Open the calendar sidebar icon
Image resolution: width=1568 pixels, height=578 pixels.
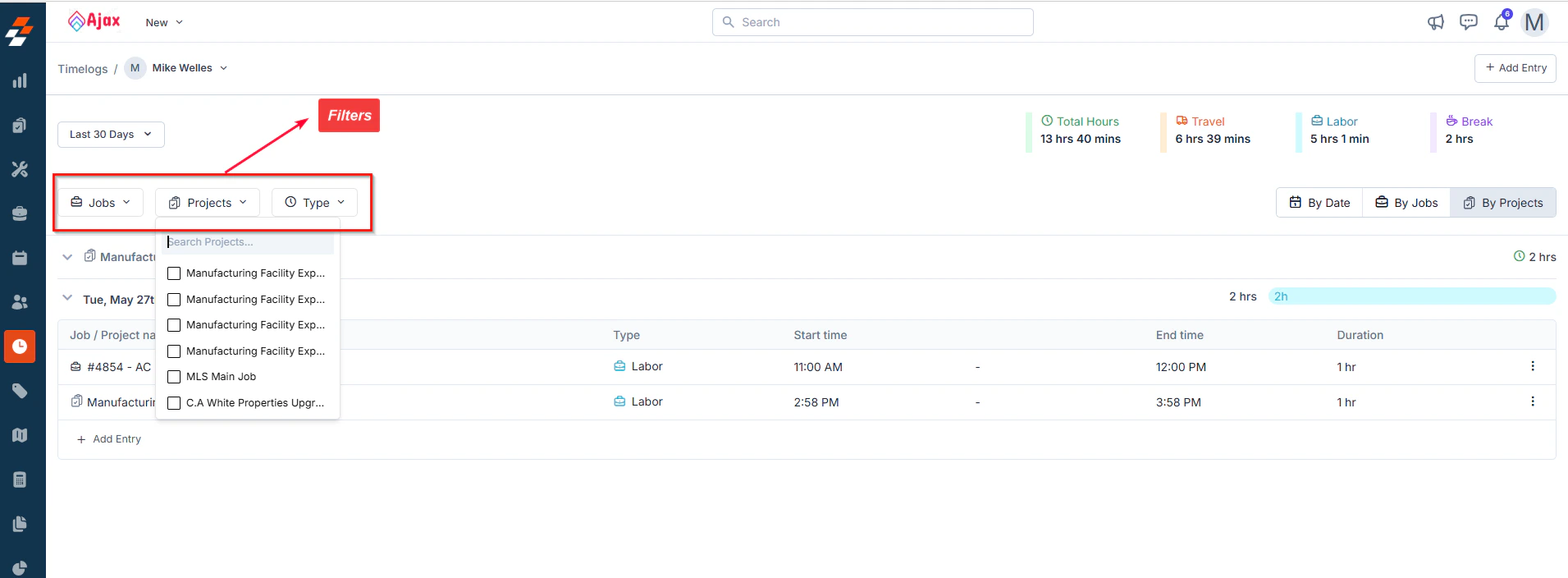tap(20, 258)
